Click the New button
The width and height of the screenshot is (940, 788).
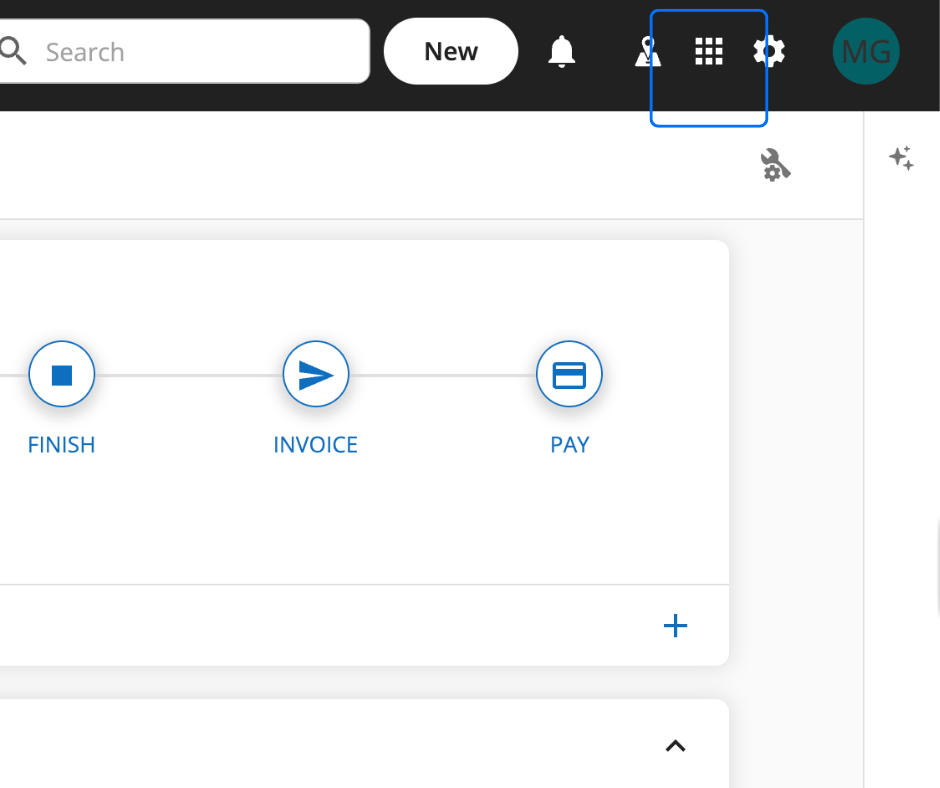[x=451, y=52]
